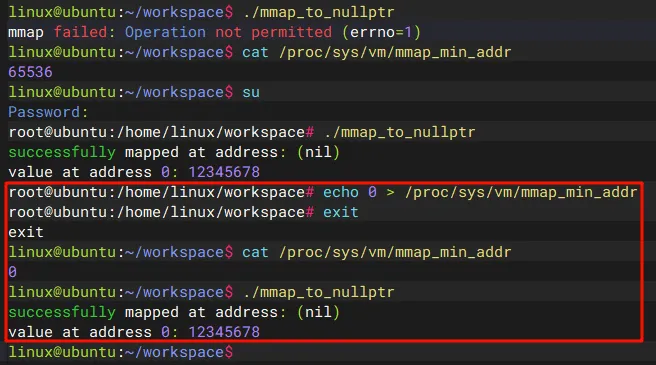Click the 'echo 0 > /proc/sys/vm/mmap_min_addr' command
Image resolution: width=656 pixels, height=365 pixels.
tap(480, 192)
